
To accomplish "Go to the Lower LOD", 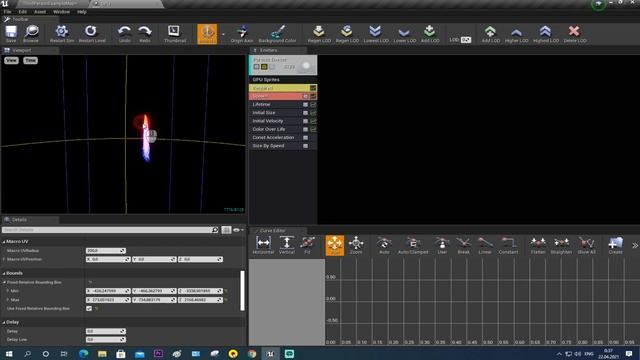I will pos(404,33).
